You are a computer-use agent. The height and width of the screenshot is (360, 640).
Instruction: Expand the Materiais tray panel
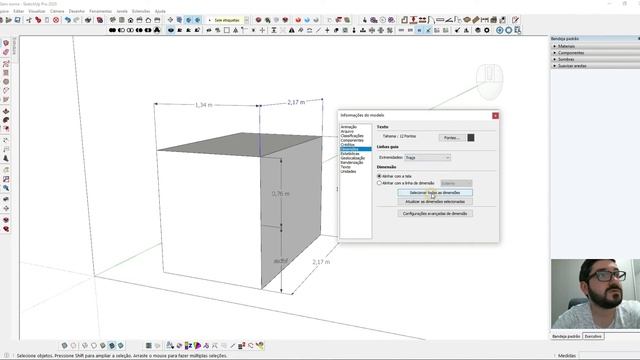point(595,46)
